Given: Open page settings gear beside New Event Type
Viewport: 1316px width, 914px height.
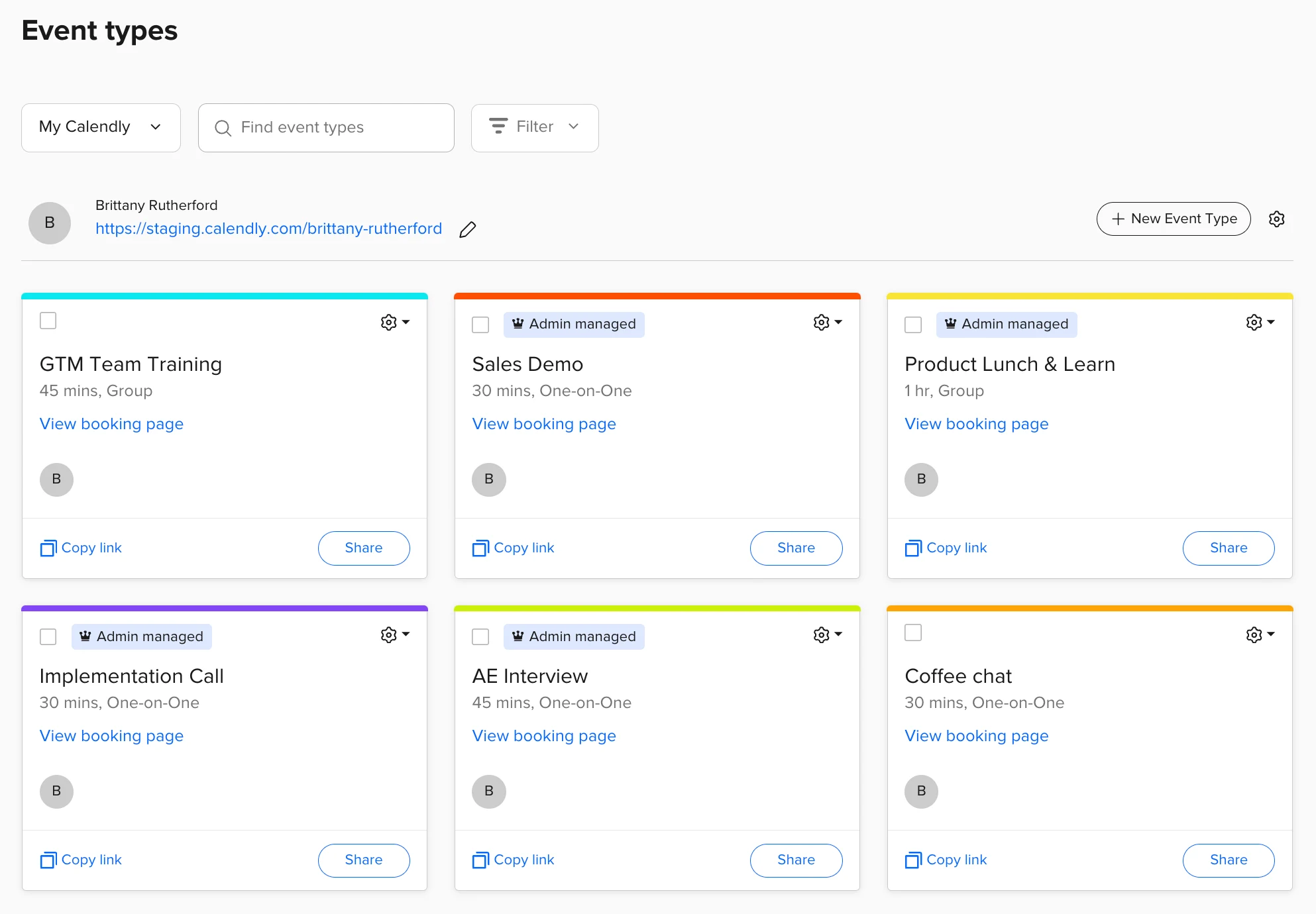Looking at the screenshot, I should pyautogui.click(x=1276, y=219).
